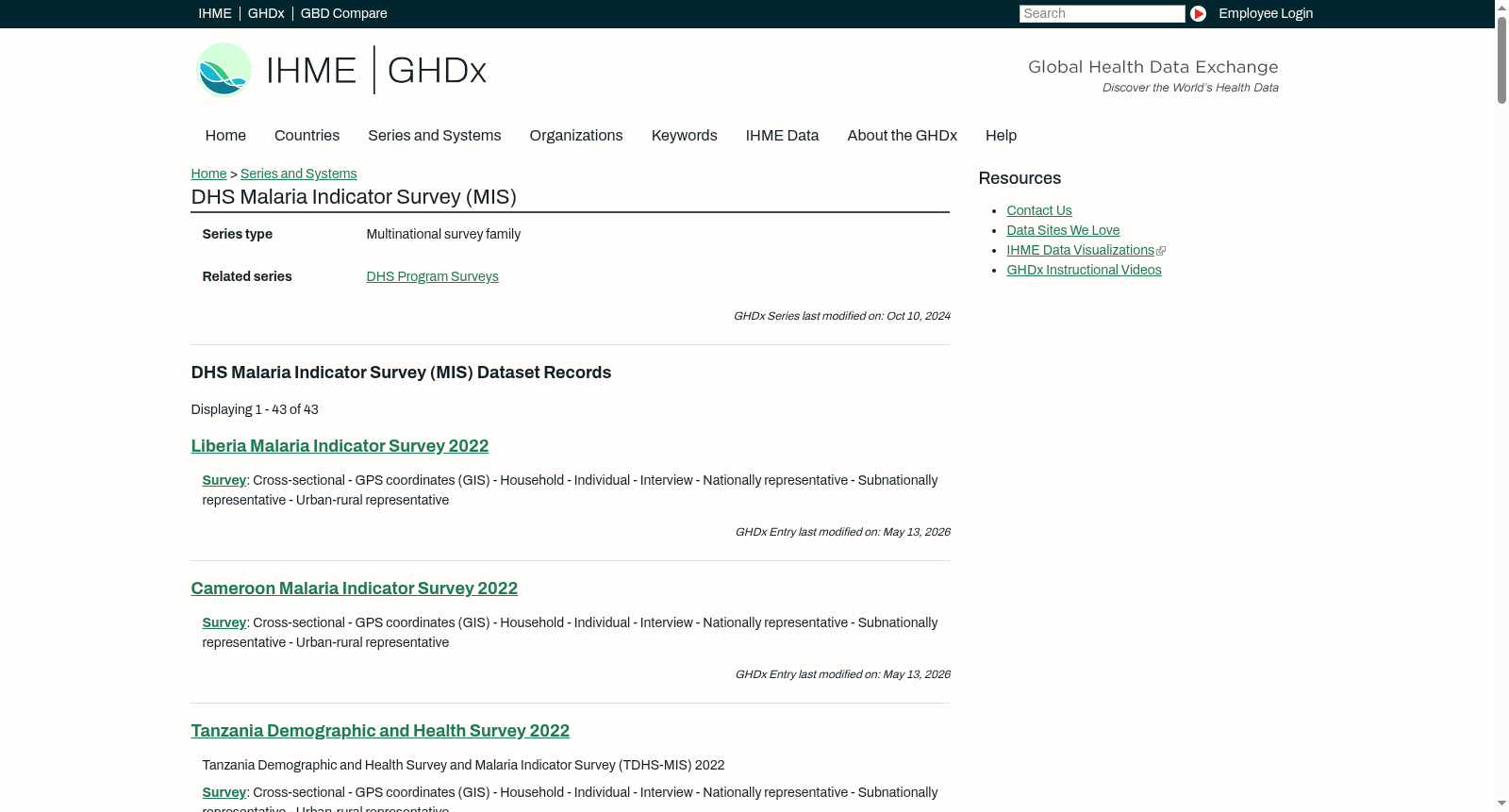The image size is (1509, 812).
Task: Open Cameroon Malaria Indicator Survey 2022
Action: tap(355, 588)
